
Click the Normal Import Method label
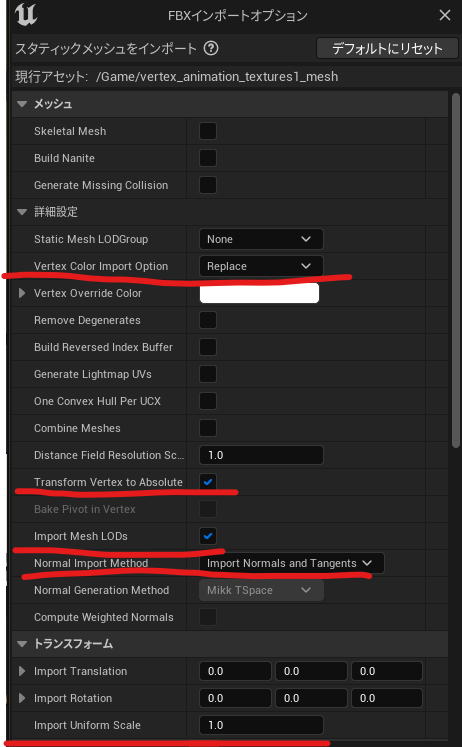tap(91, 563)
